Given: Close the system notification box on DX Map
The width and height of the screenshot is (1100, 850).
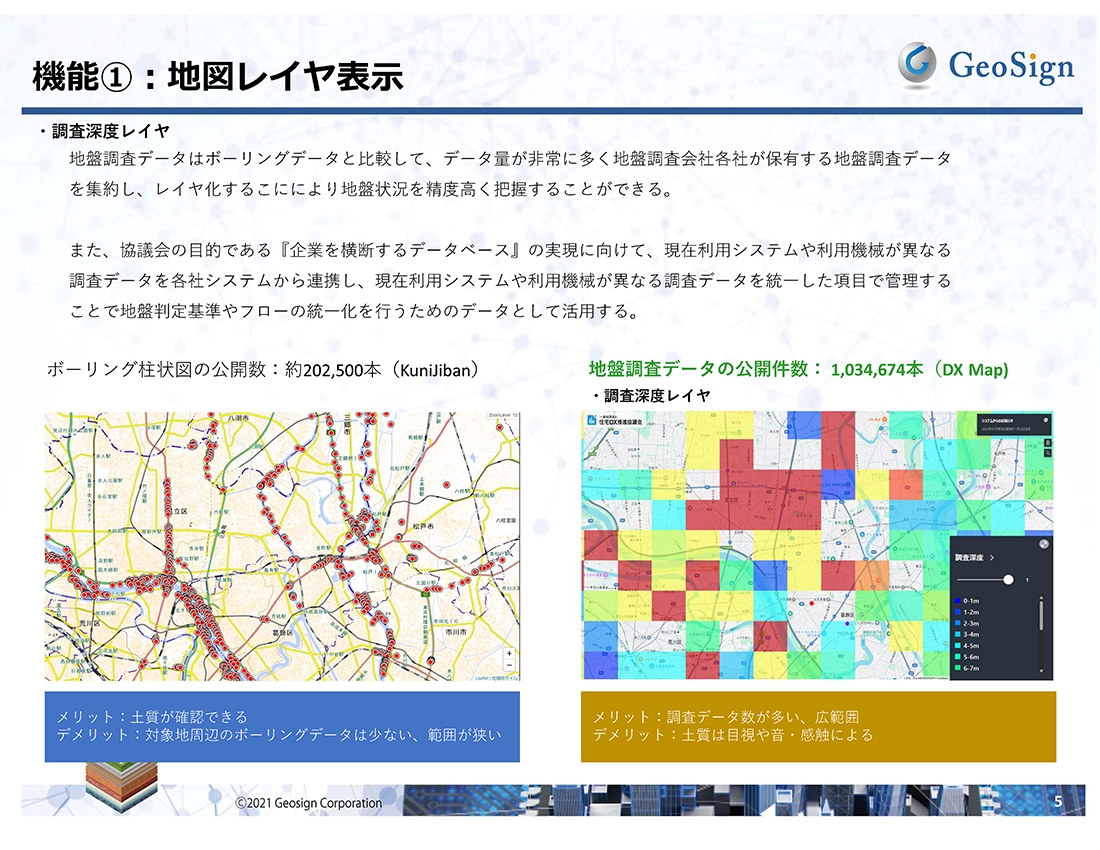Looking at the screenshot, I should coord(1046,420).
